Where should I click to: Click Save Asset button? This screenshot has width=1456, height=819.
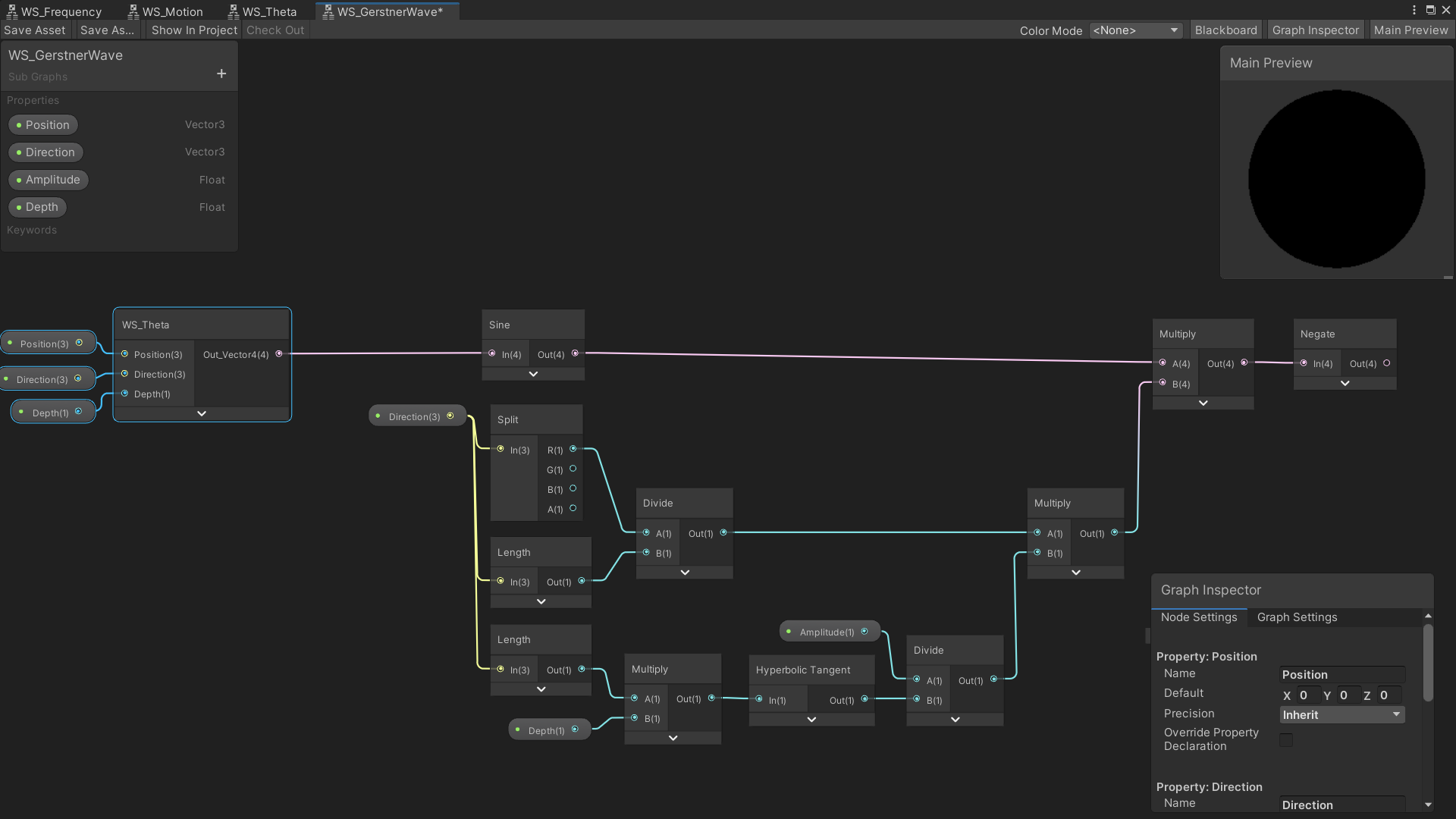click(35, 30)
